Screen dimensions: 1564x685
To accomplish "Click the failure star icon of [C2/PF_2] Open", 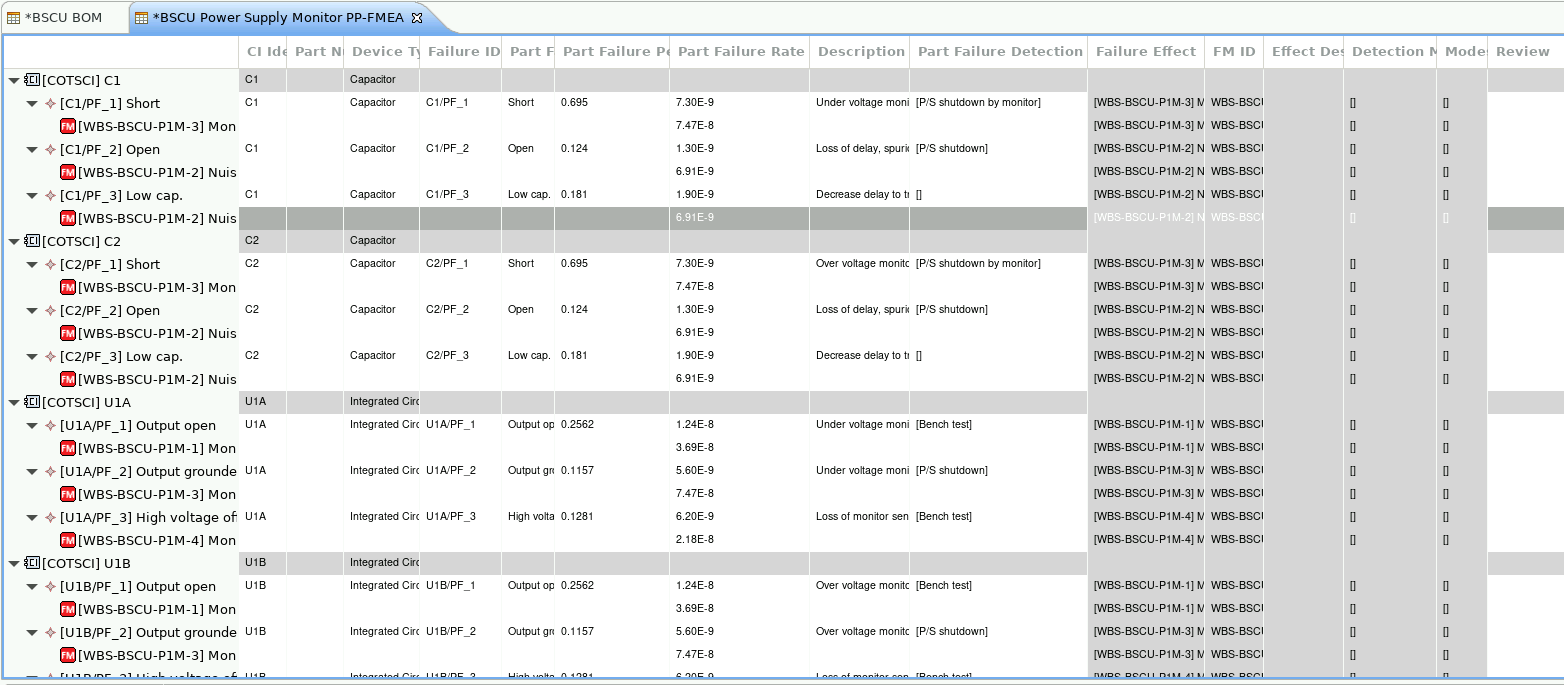I will [50, 310].
